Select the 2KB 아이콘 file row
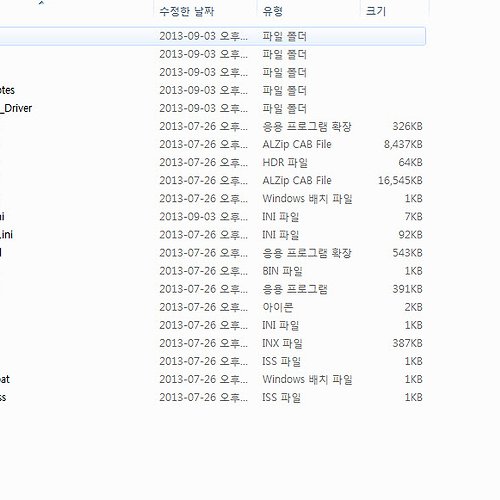The image size is (500, 500). point(212,307)
